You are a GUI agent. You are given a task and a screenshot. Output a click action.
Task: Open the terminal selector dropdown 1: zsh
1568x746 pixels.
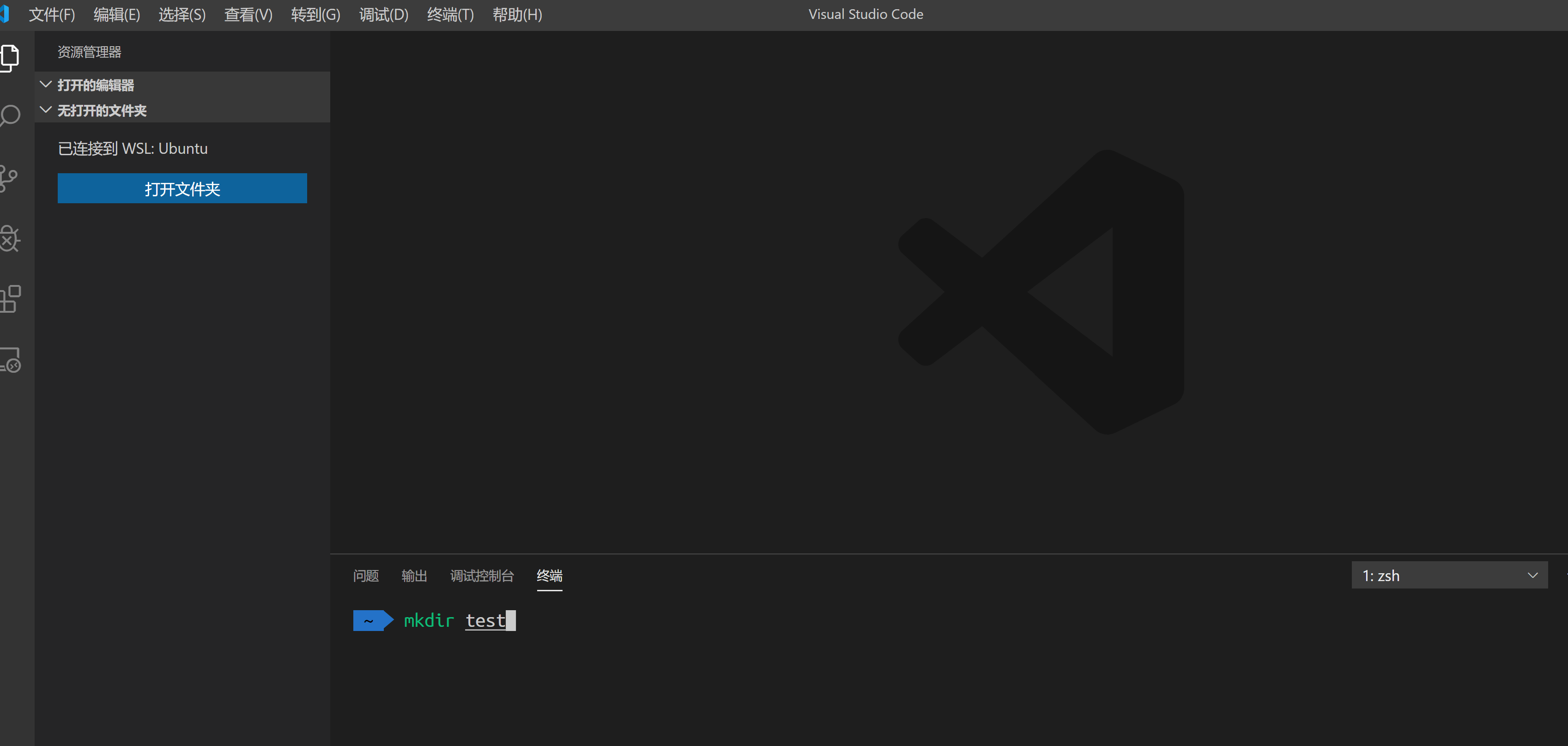pyautogui.click(x=1449, y=576)
